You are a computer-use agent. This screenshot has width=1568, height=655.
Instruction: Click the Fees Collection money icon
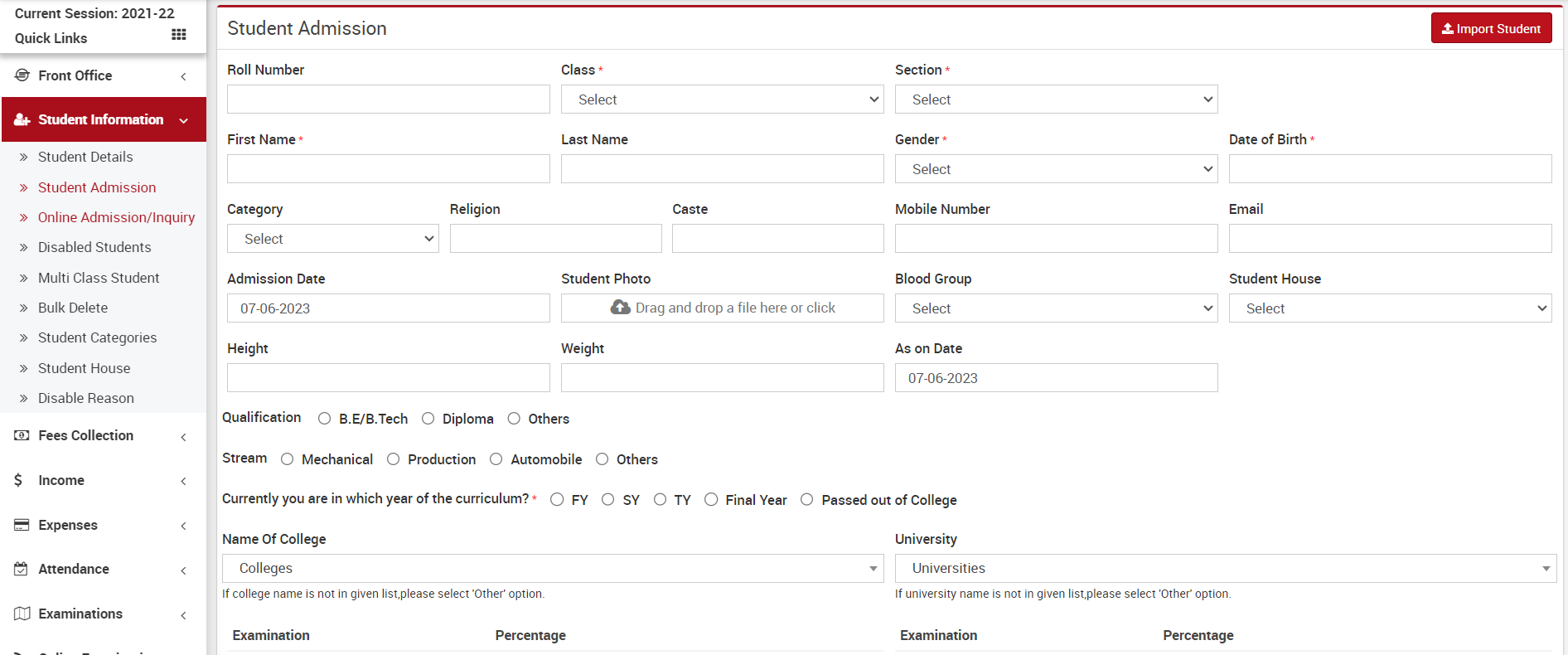(x=22, y=435)
